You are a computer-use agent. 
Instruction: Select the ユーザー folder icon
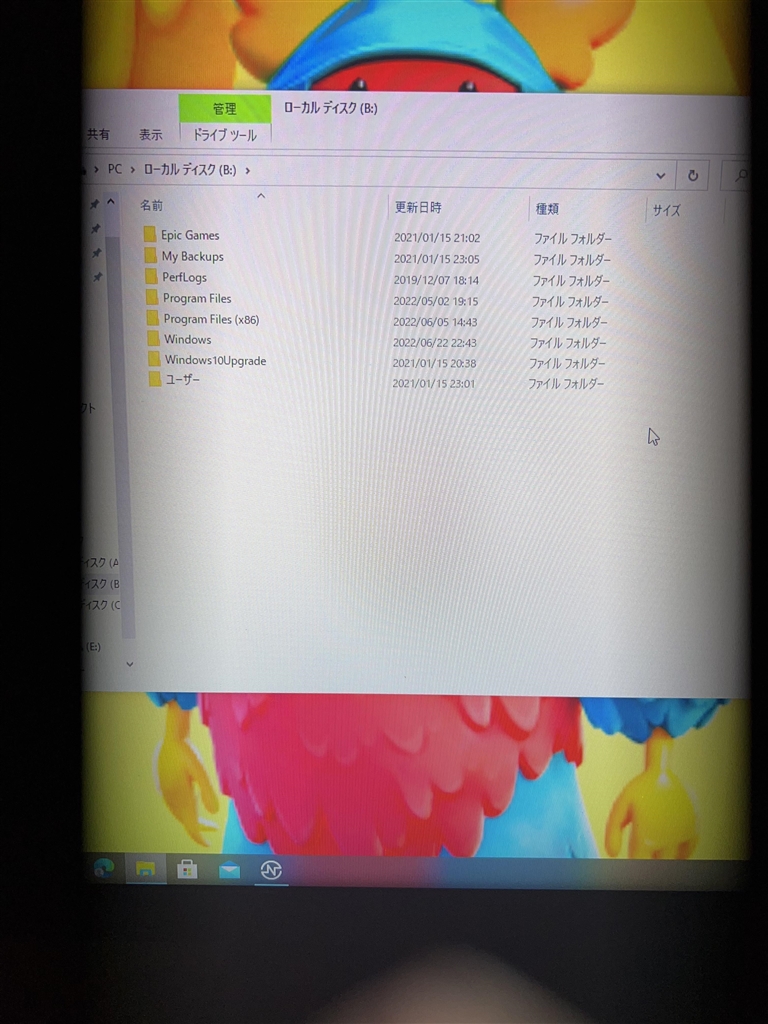pyautogui.click(x=154, y=379)
